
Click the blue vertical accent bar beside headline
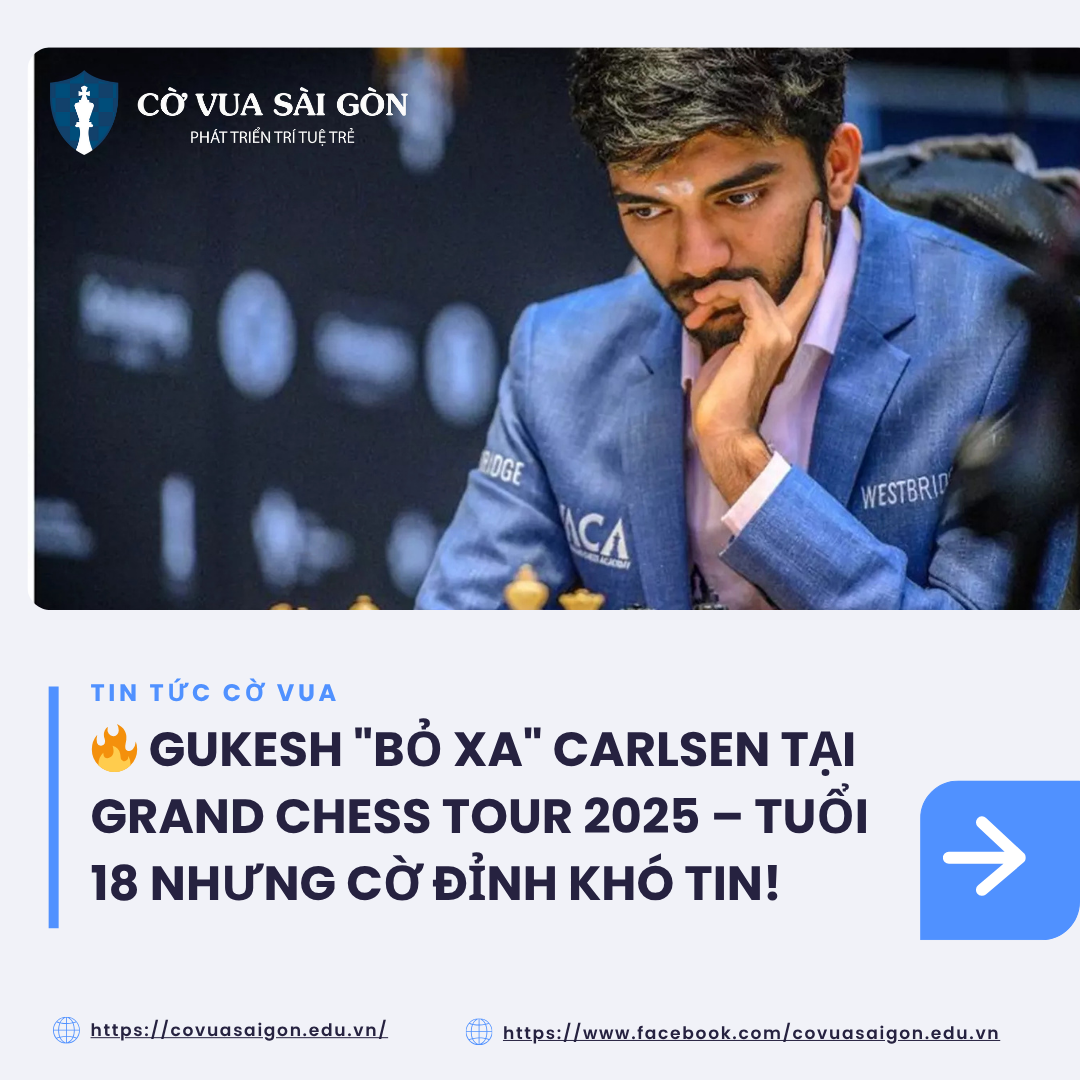(x=54, y=807)
